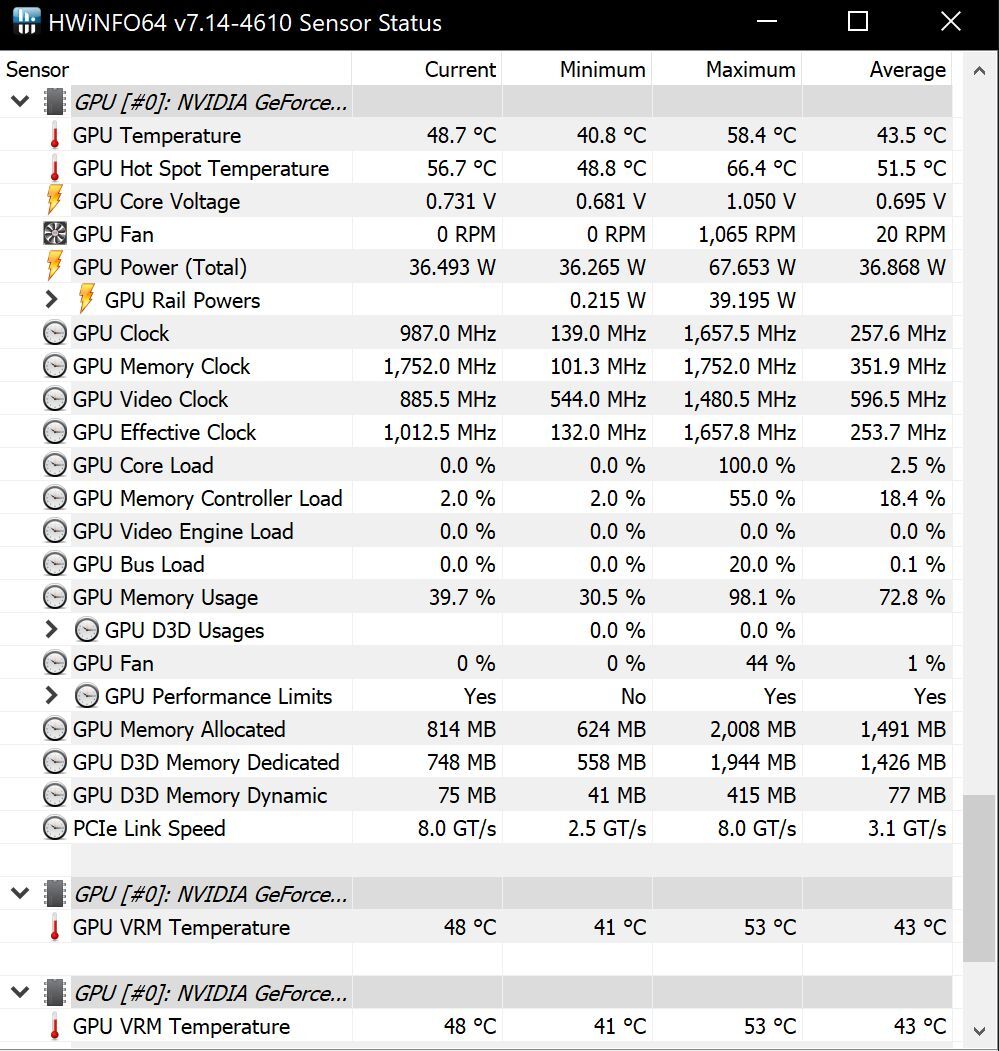Viewport: 999px width, 1051px height.
Task: Expand the GPU D3D Usages row
Action: [x=52, y=630]
